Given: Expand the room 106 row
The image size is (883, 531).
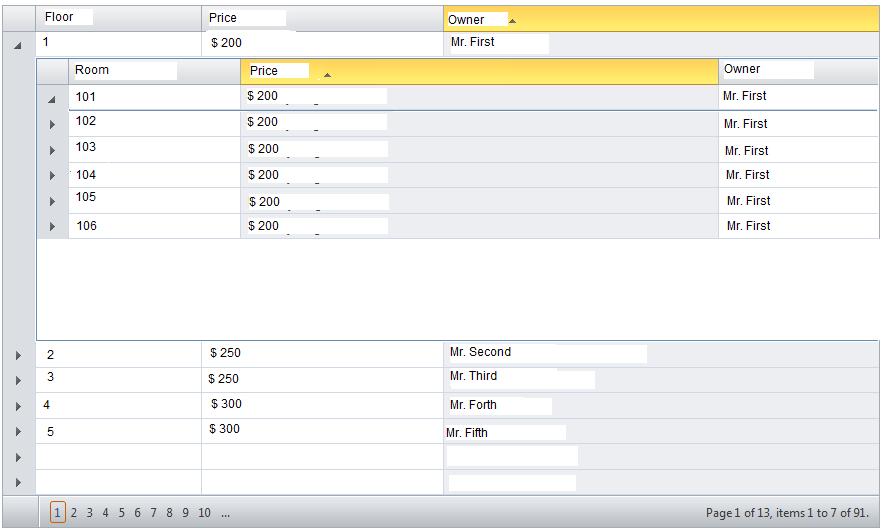Looking at the screenshot, I should pyautogui.click(x=53, y=228).
